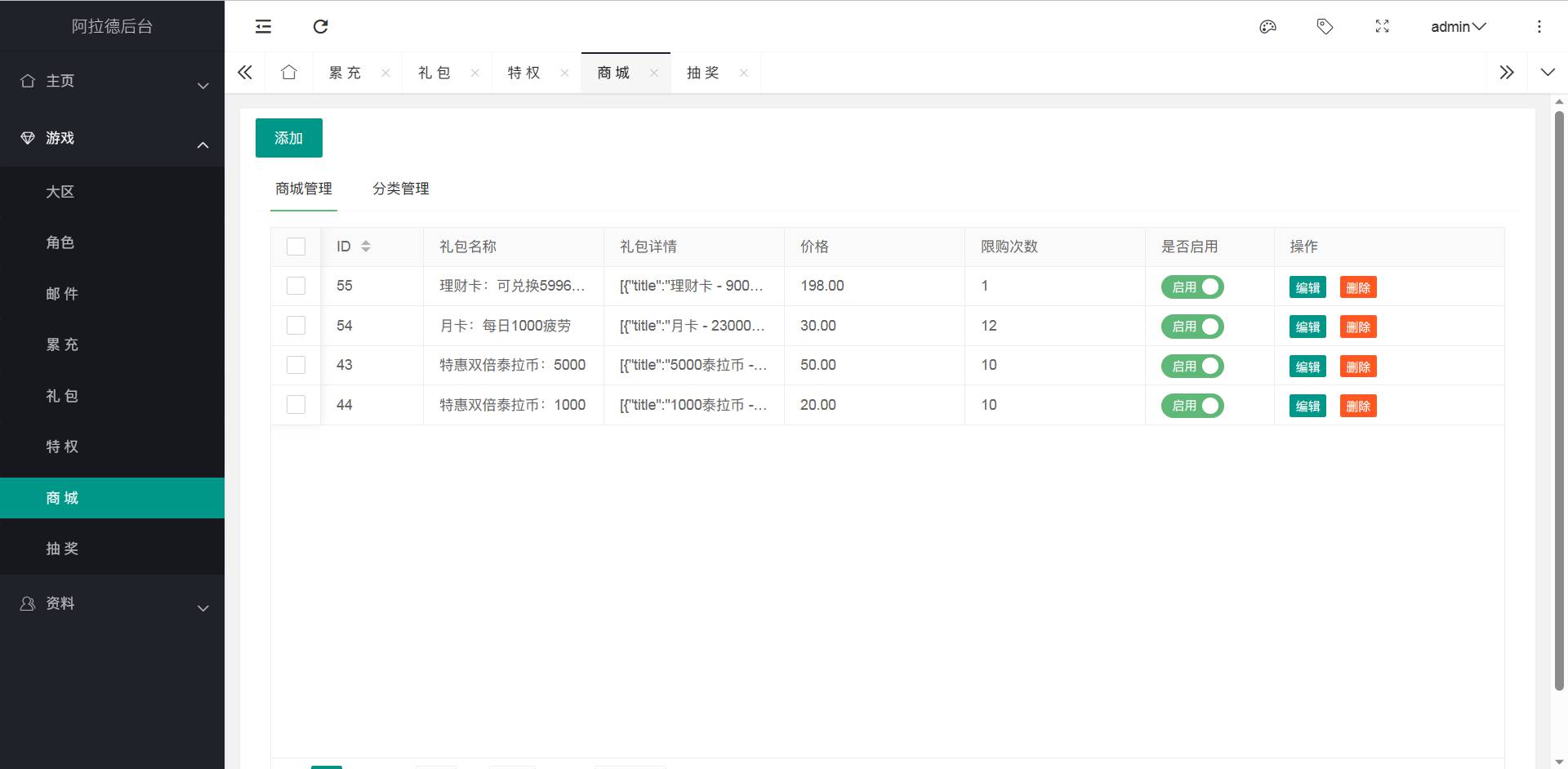Close the 抽奖 tab
The image size is (1568, 769).
coord(743,73)
